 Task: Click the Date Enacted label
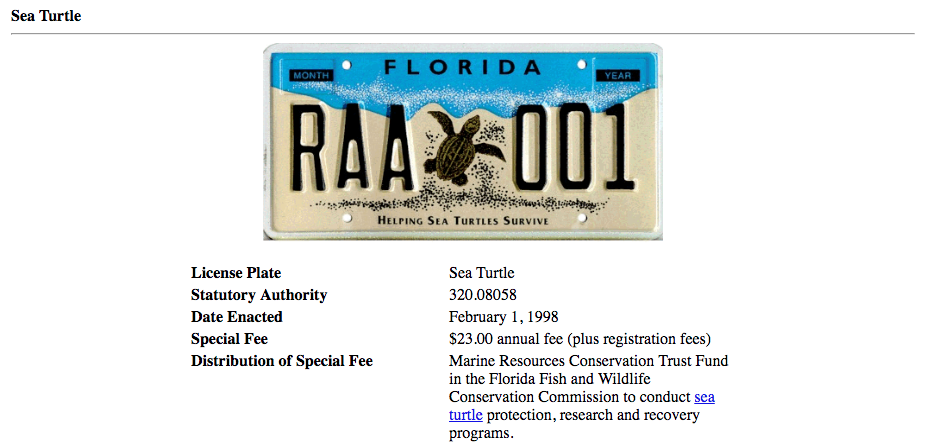click(237, 317)
